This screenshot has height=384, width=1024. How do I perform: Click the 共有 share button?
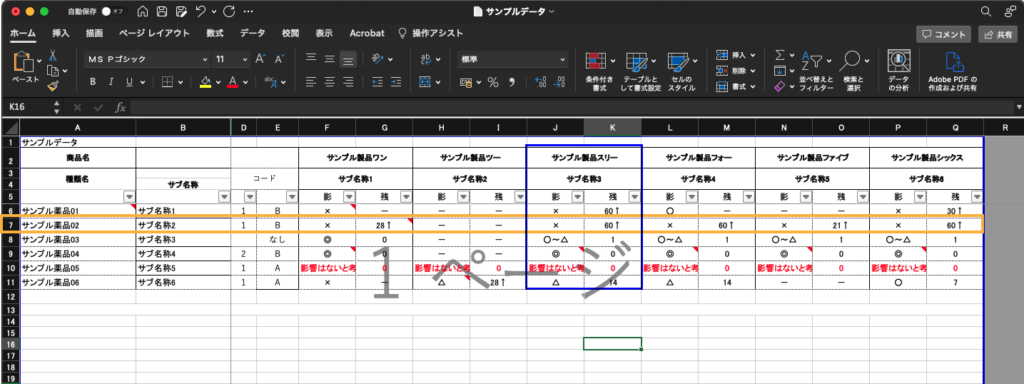click(998, 34)
